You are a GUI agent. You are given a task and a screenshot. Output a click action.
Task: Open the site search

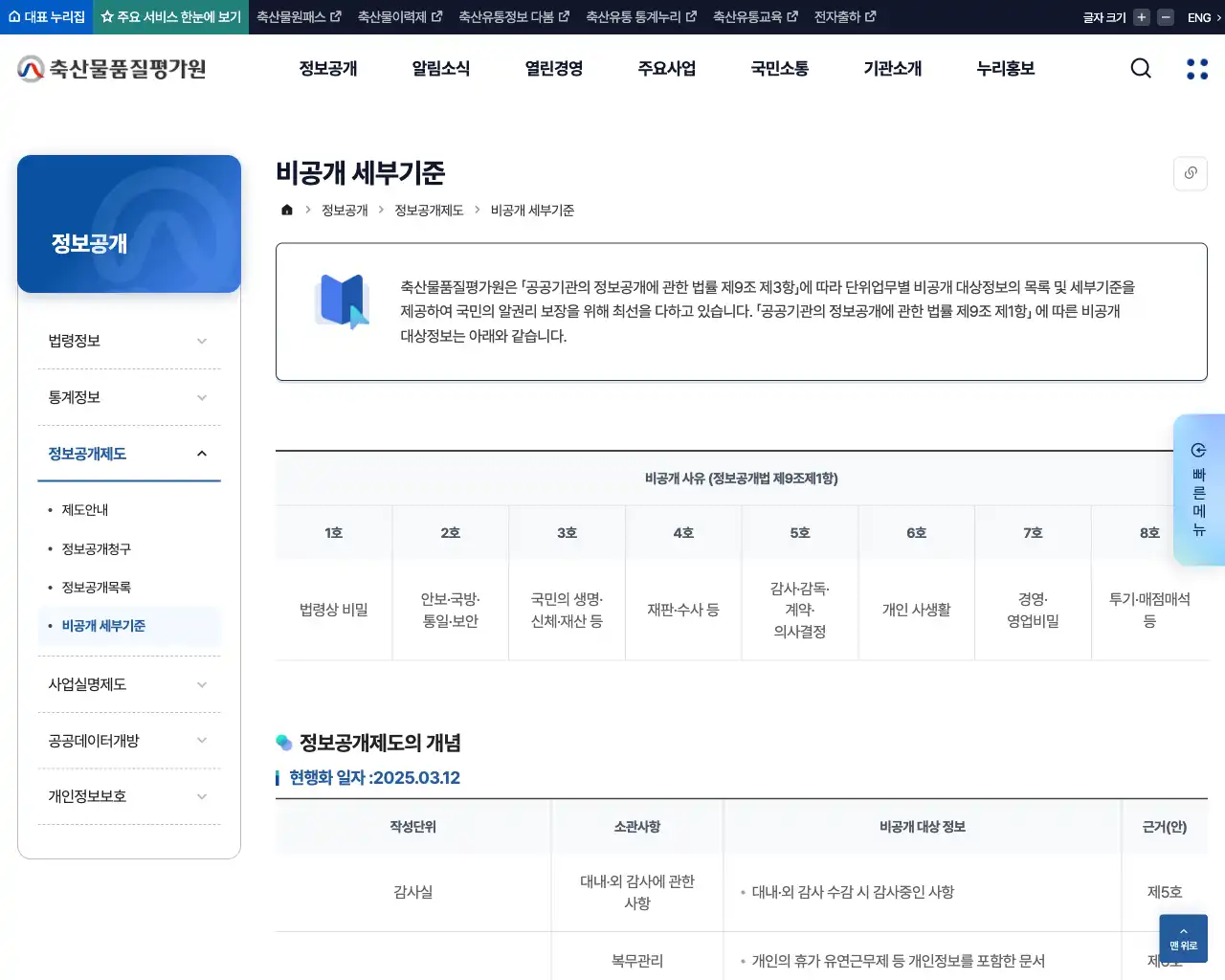(1140, 68)
